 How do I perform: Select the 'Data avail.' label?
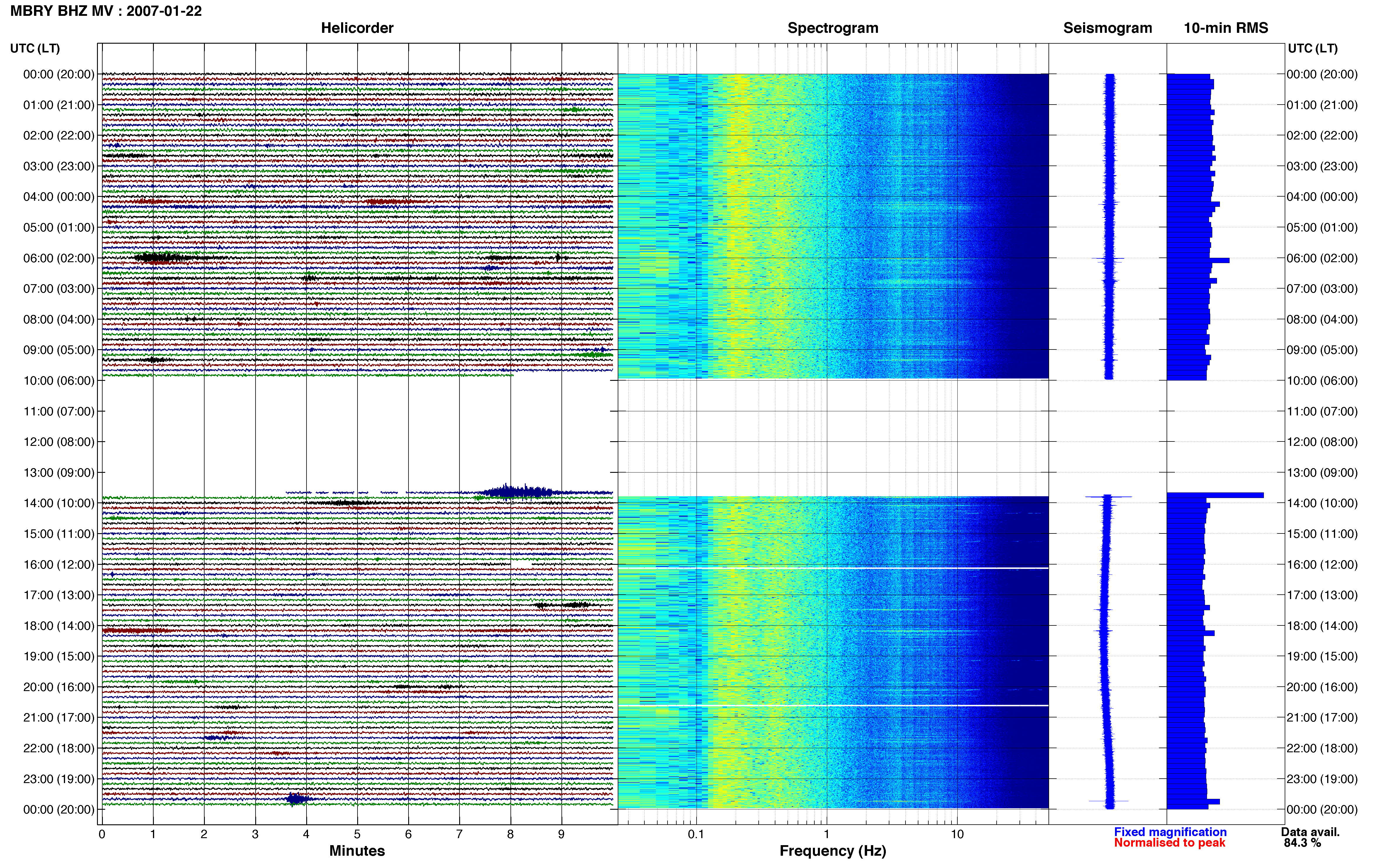(x=1310, y=832)
